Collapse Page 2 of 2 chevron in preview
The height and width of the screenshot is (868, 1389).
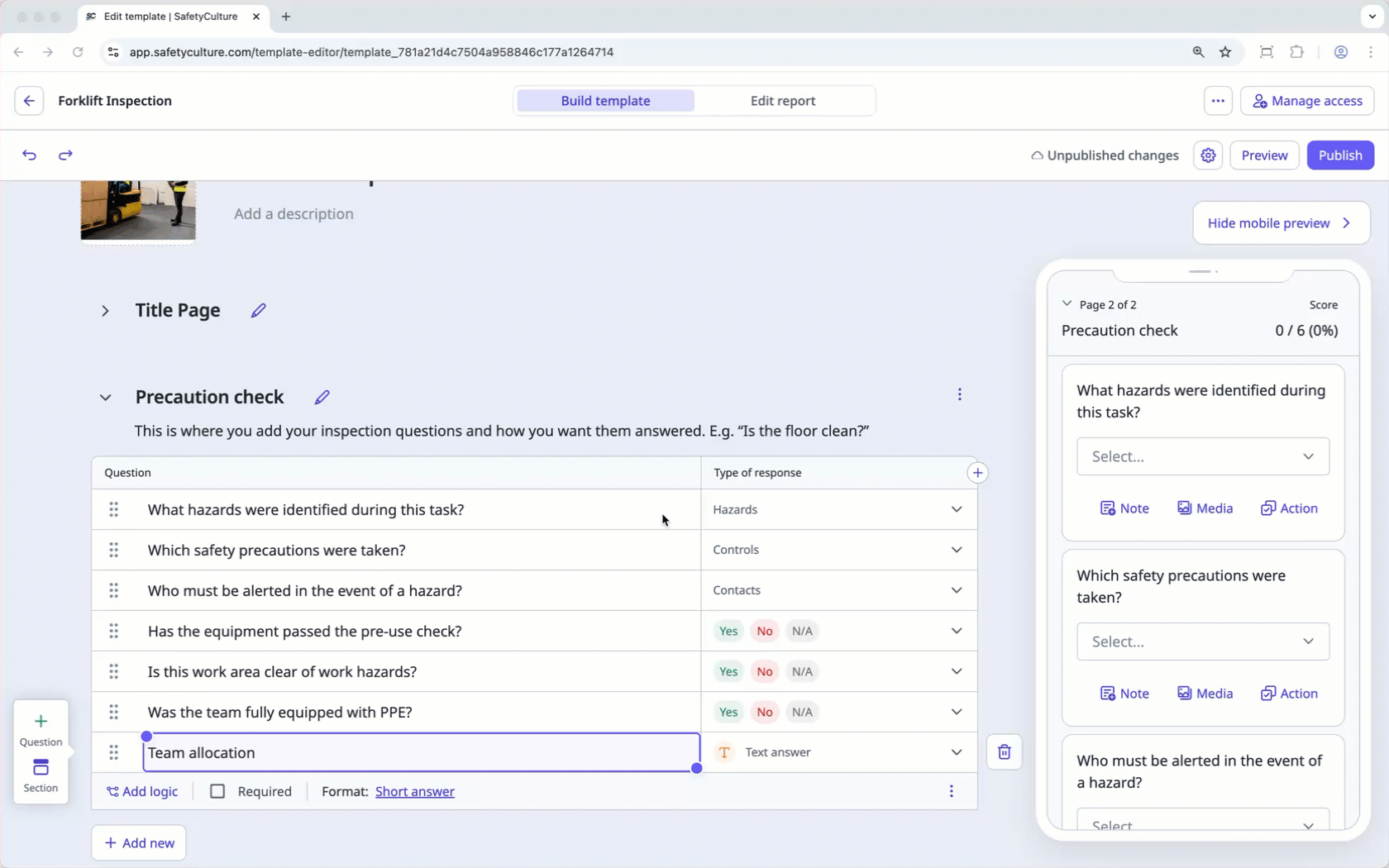1067,304
